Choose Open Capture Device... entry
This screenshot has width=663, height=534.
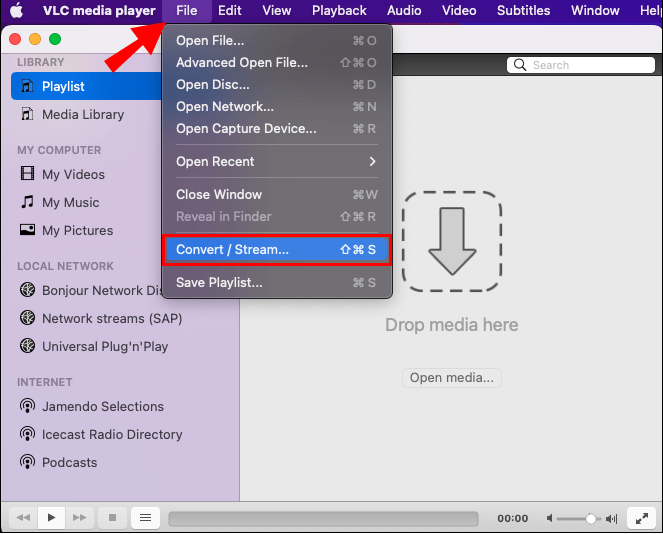(277, 129)
